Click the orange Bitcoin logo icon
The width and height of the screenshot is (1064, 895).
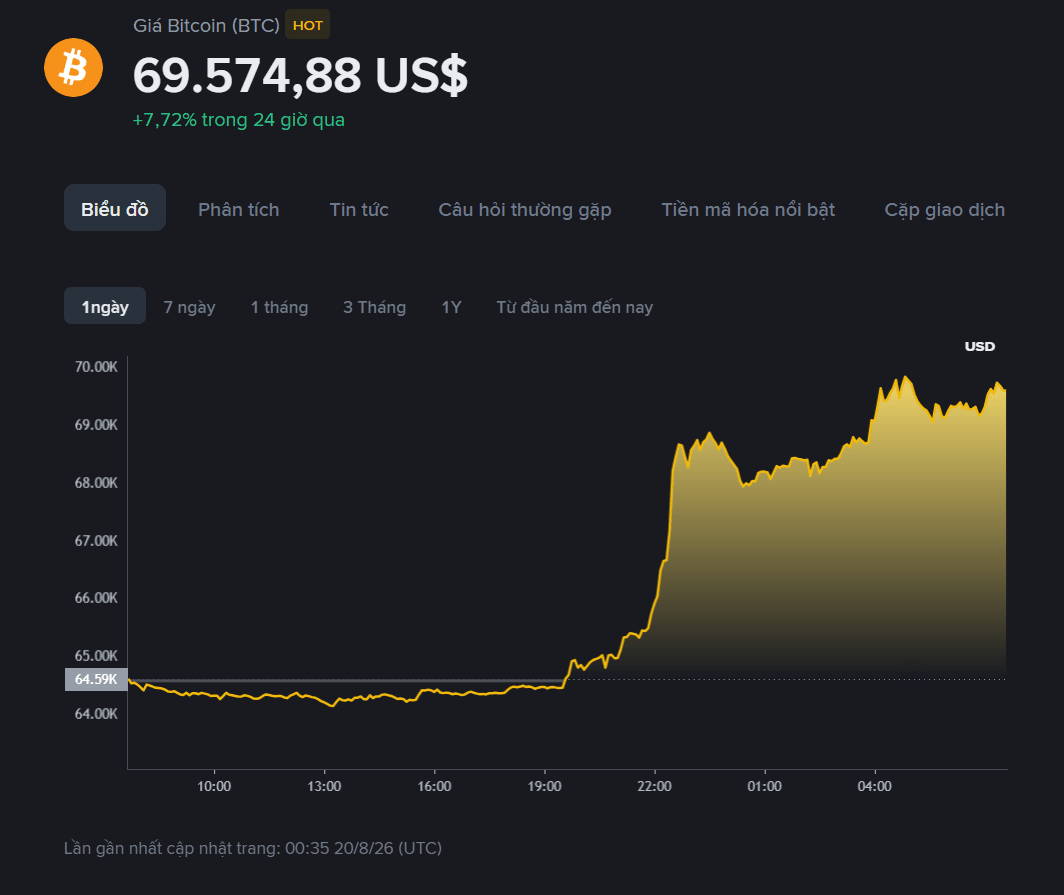(x=73, y=67)
